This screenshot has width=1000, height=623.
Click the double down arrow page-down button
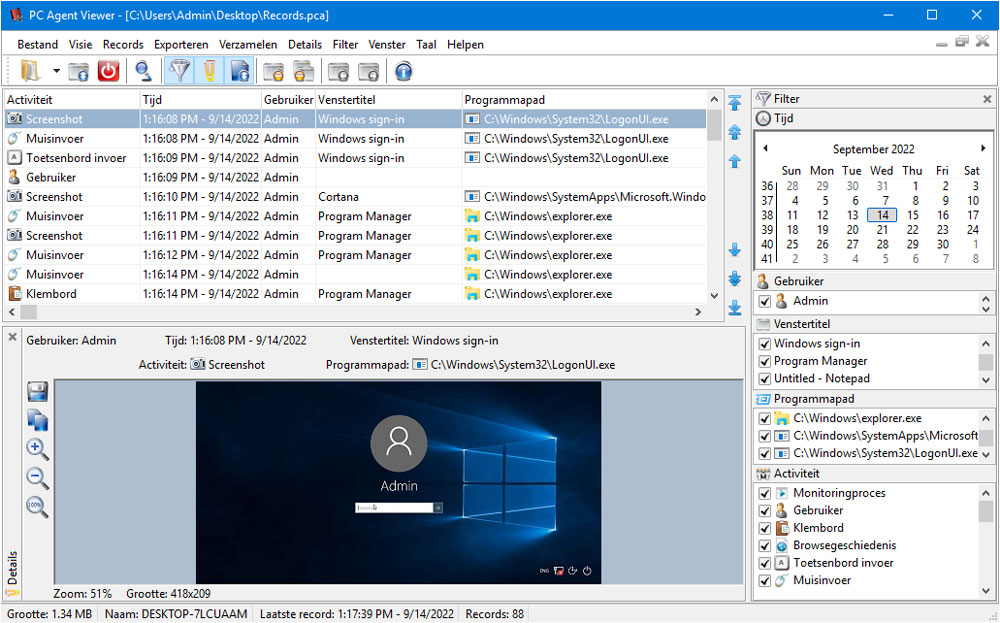tap(735, 278)
